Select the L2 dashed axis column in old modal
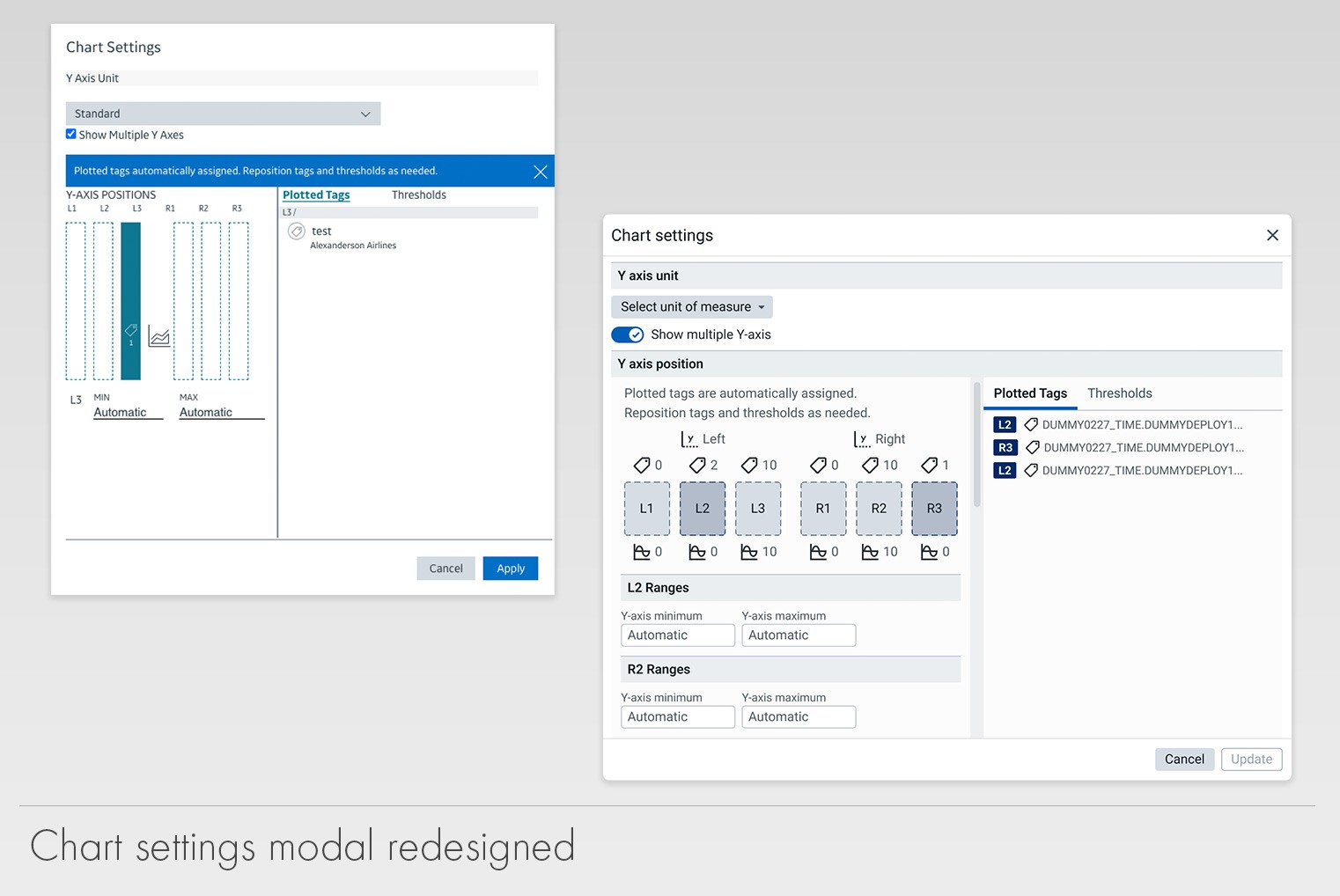 (x=104, y=301)
